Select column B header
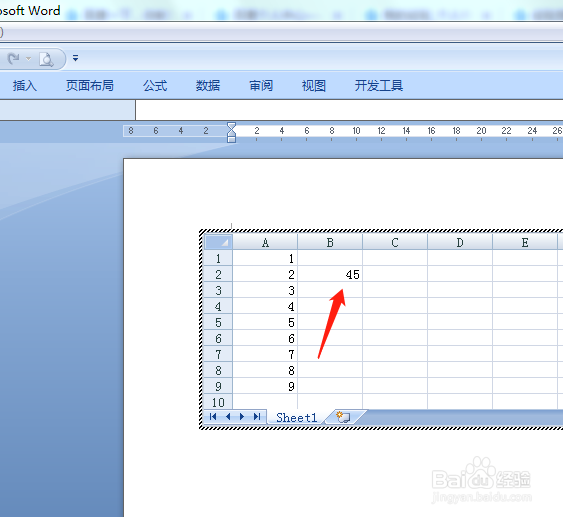This screenshot has width=563, height=517. [x=330, y=242]
